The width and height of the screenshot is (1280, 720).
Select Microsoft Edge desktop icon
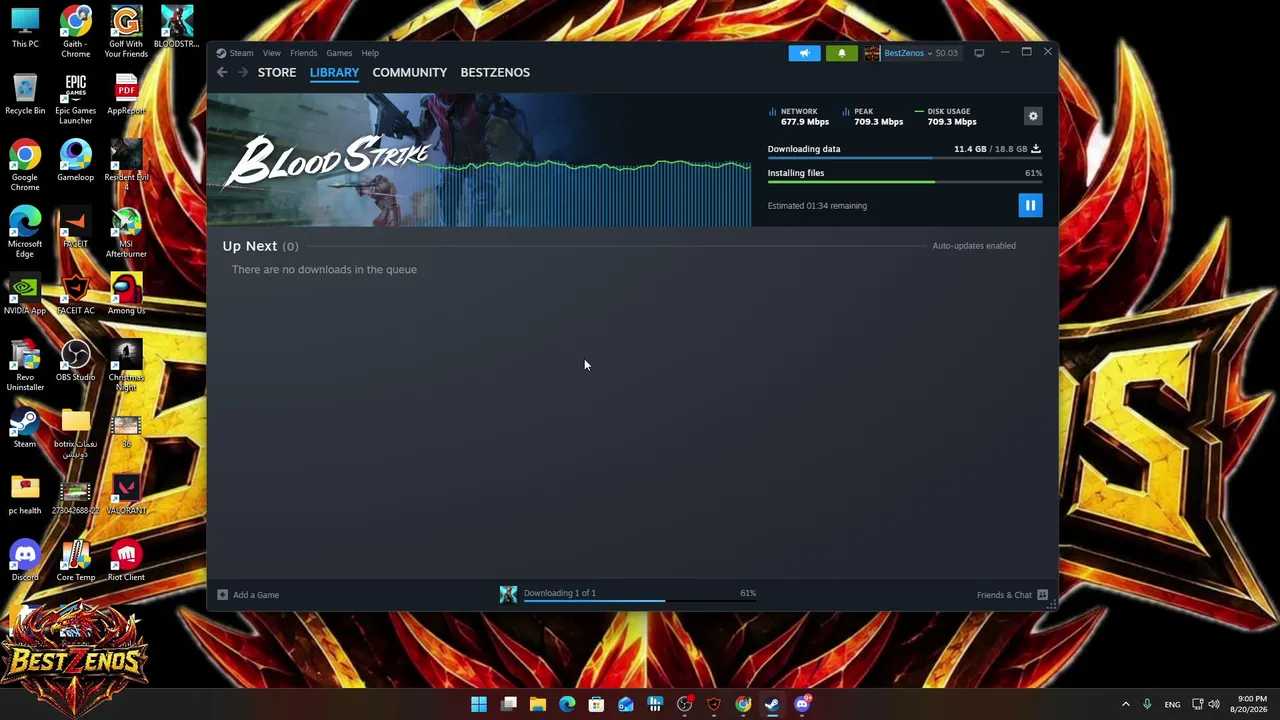[25, 232]
